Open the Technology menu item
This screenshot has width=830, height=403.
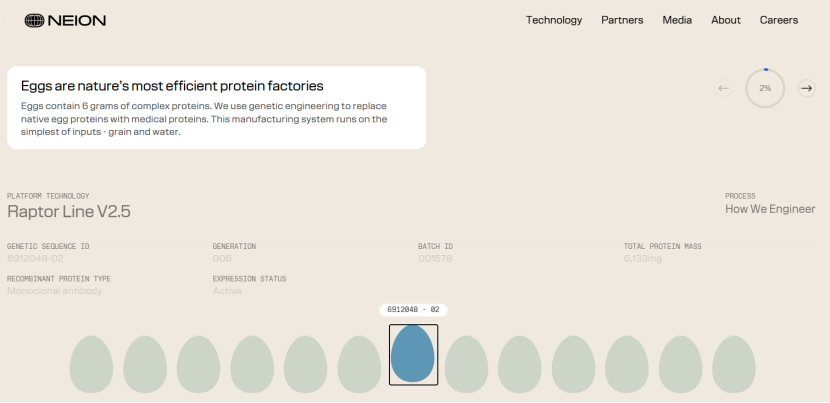click(554, 20)
